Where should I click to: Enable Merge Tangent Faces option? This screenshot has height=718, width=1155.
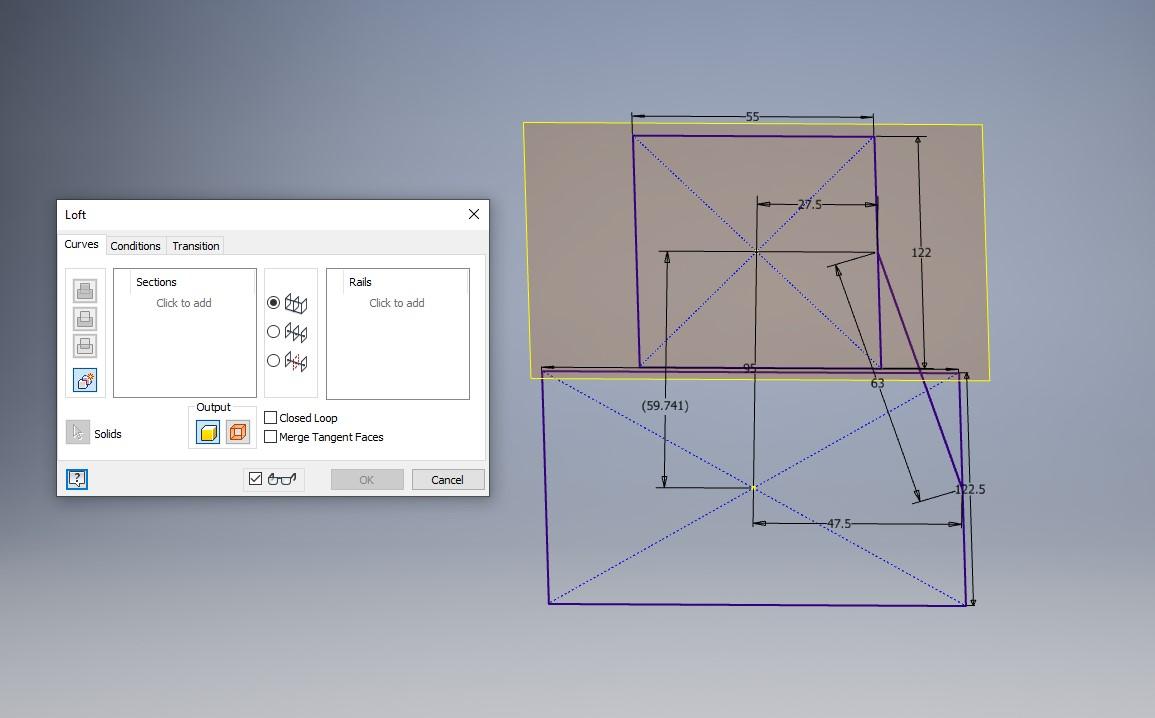click(x=270, y=437)
